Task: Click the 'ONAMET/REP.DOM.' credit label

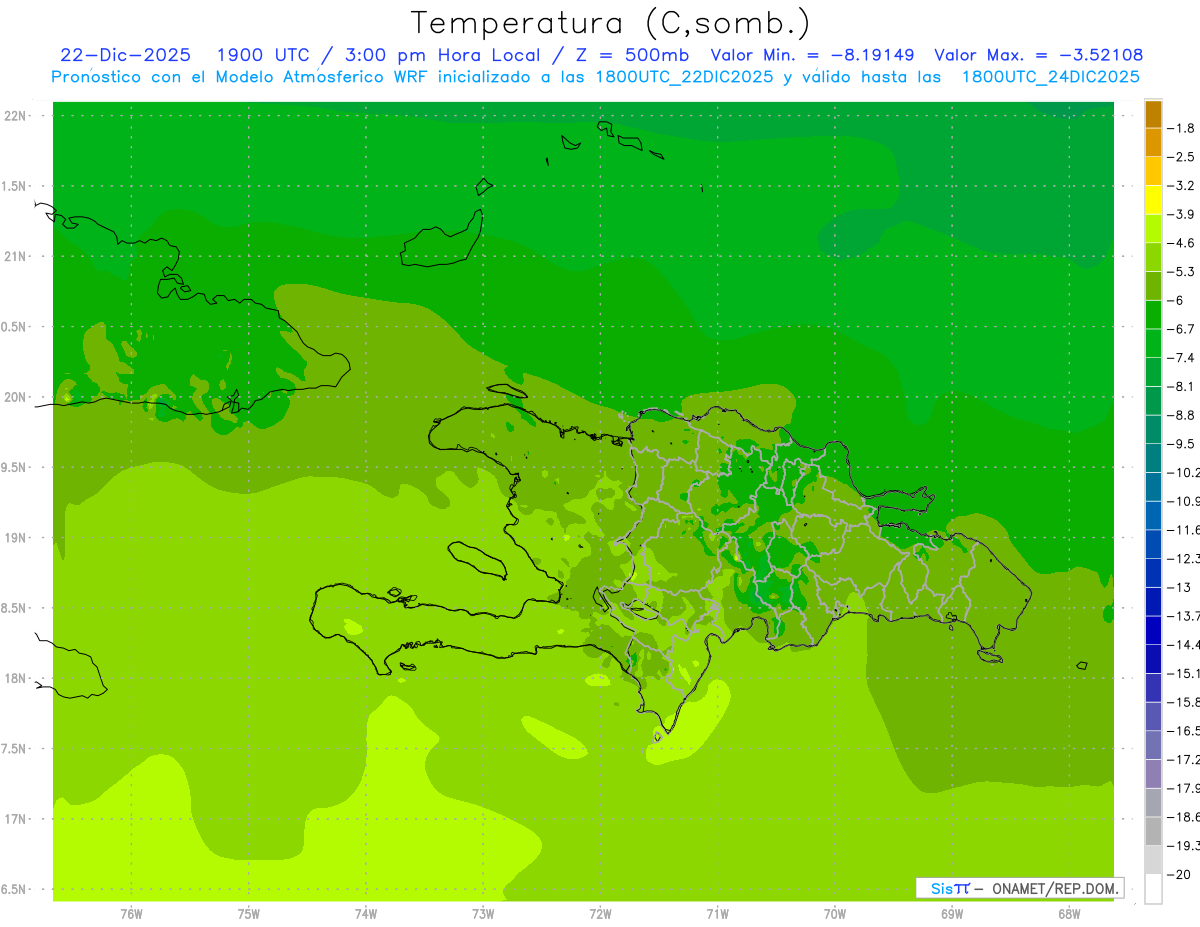Action: tap(1053, 888)
